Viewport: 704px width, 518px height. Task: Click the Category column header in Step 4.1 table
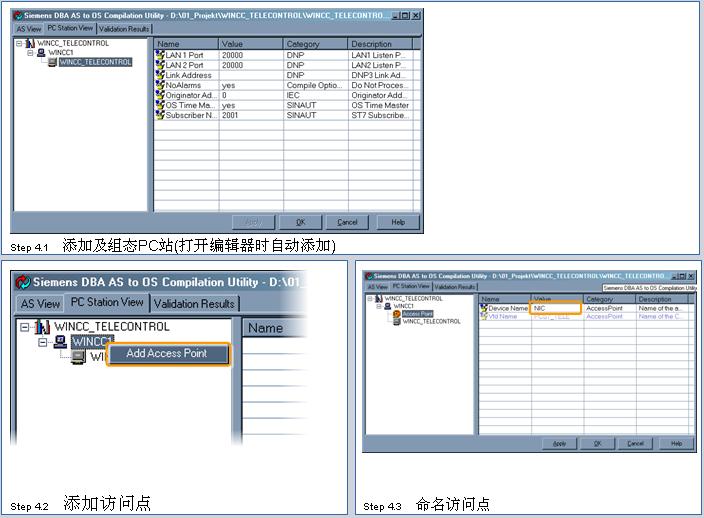(316, 44)
